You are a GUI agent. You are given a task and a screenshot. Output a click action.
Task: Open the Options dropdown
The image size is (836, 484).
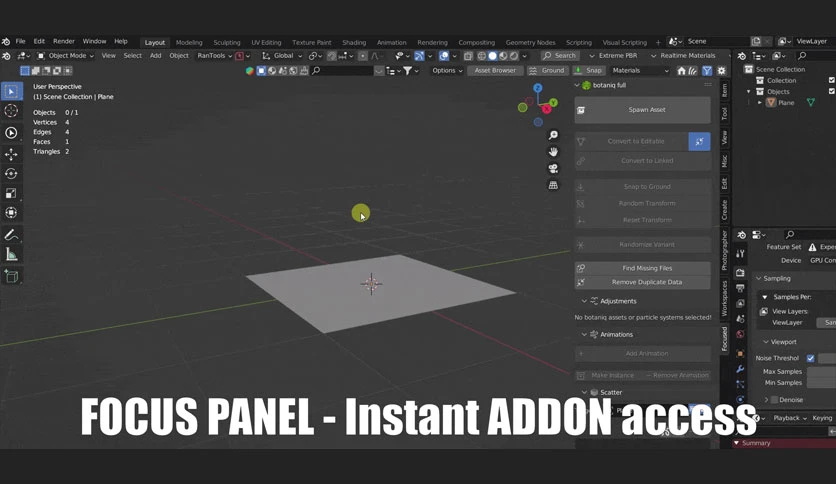click(447, 70)
